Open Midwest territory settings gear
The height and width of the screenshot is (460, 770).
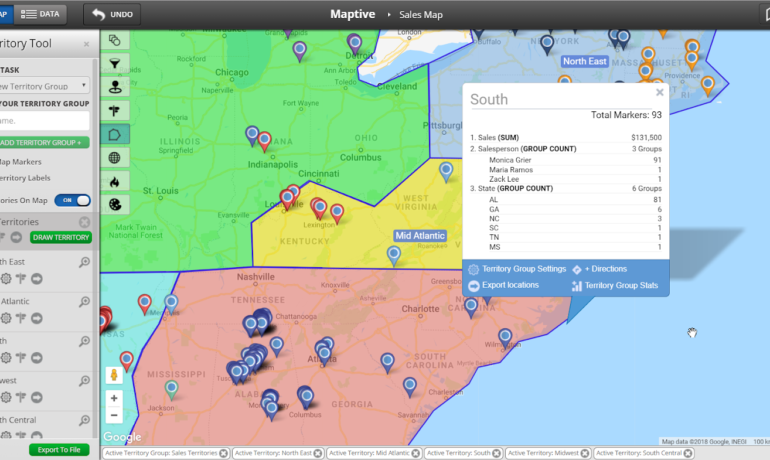click(x=6, y=397)
